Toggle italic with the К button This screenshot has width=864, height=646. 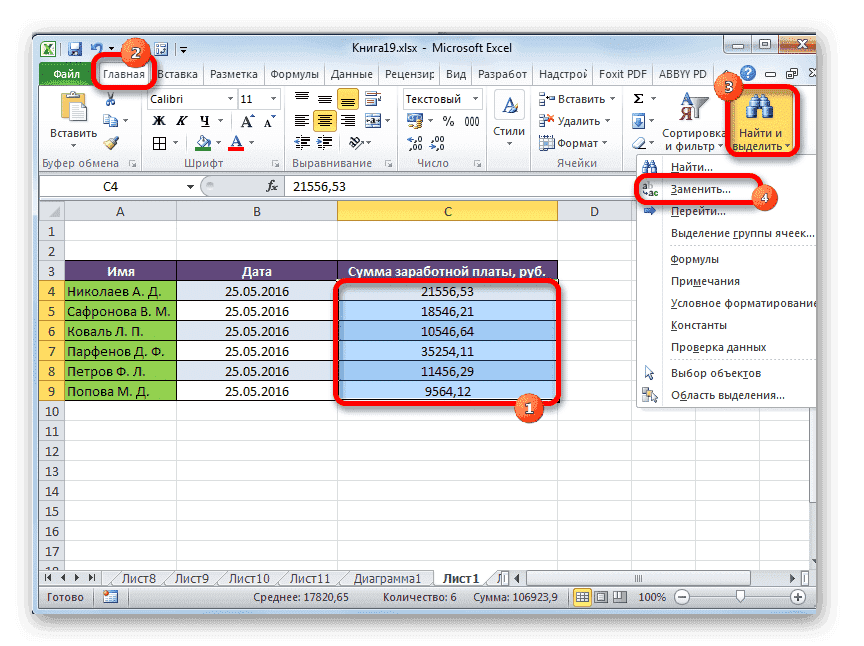[x=181, y=120]
